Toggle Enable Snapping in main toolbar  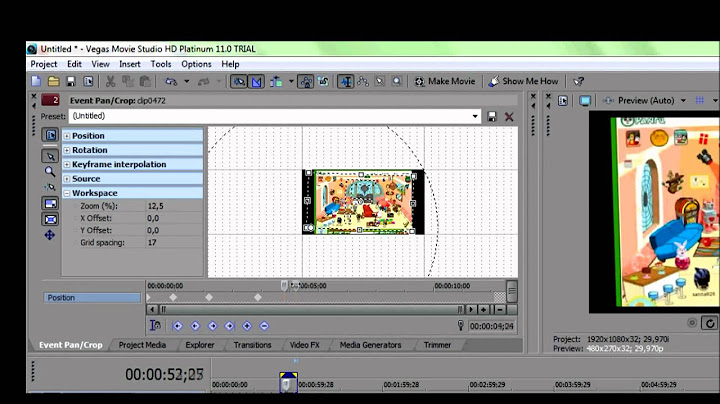(239, 81)
